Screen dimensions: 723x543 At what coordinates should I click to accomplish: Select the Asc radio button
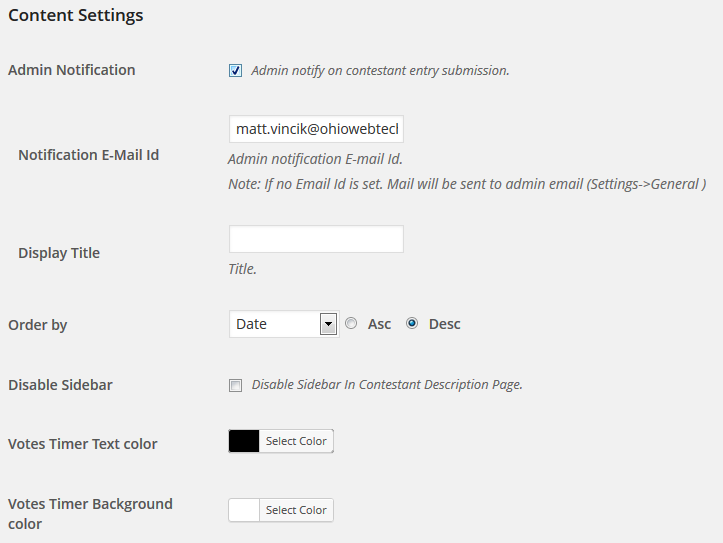(351, 323)
